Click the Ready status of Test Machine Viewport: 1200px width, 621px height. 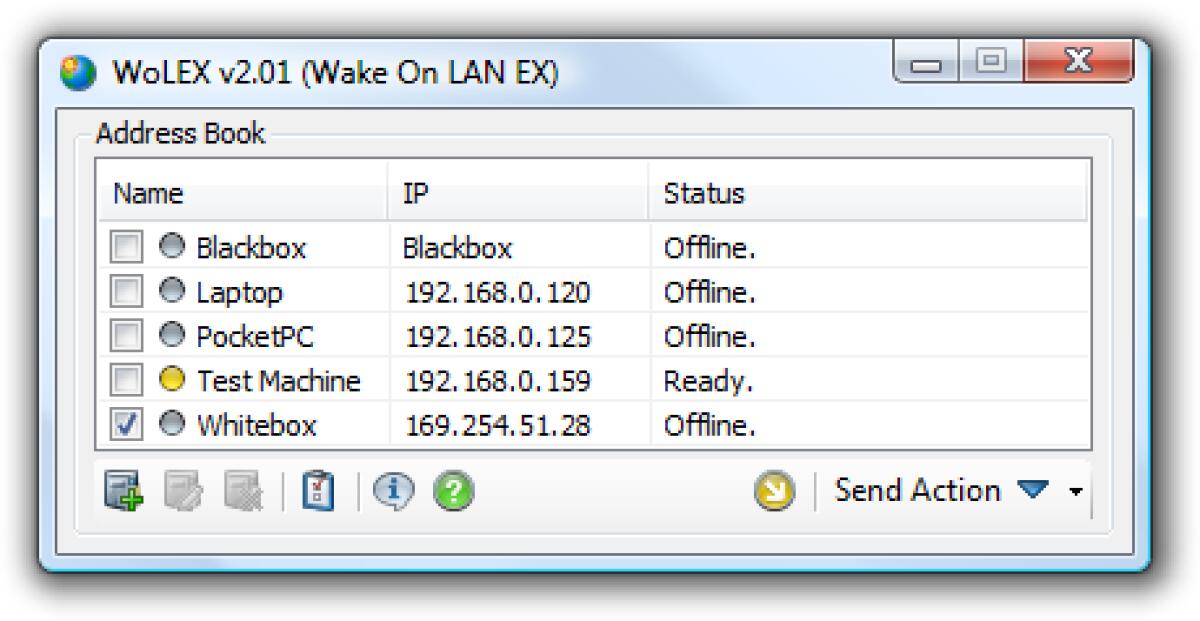tap(708, 382)
